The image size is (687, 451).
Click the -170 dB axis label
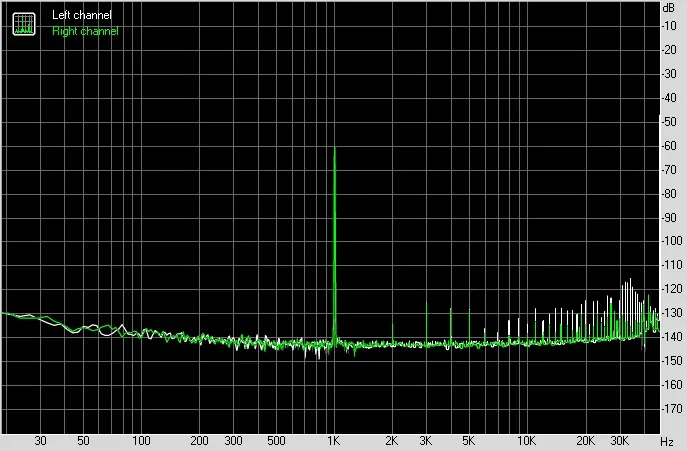[672, 408]
